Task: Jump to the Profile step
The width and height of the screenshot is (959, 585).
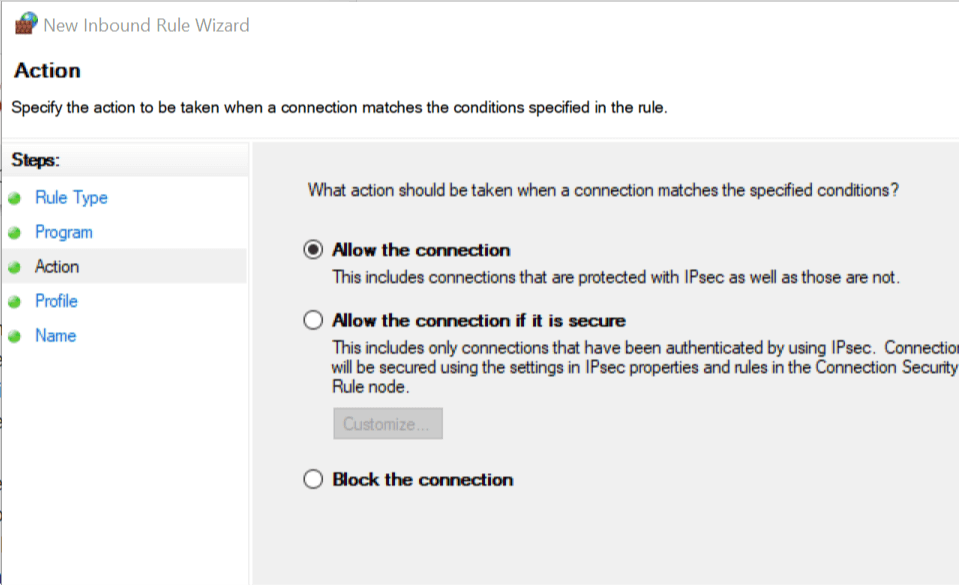Action: coord(56,301)
